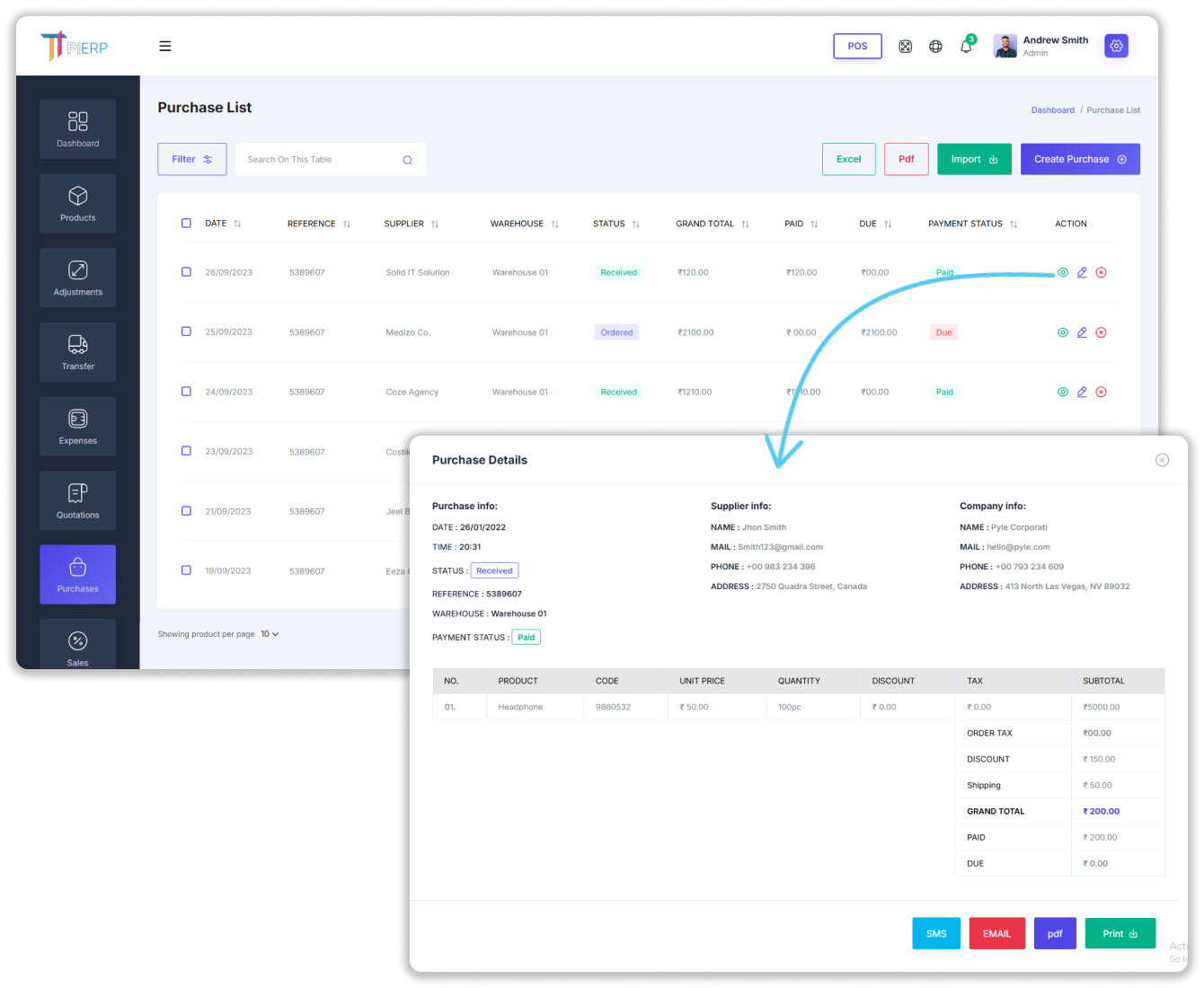Open settings gear icon beside Andrew Smith
The width and height of the screenshot is (1204, 988).
click(x=1116, y=46)
